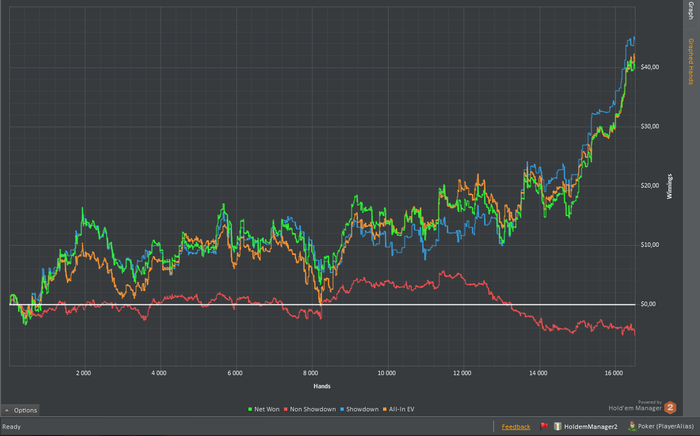Viewport: 700px width, 436px height.
Task: Select the HoldemManager2 database name
Action: tap(592, 427)
